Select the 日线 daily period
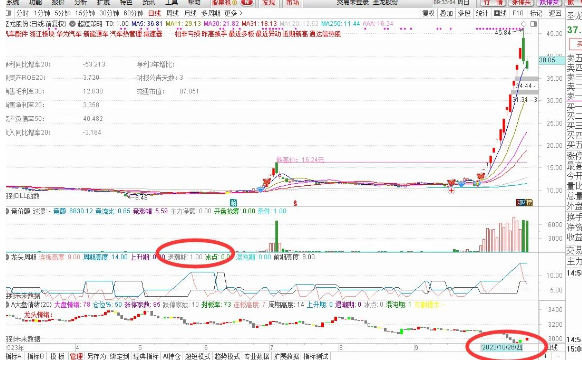The image size is (582, 366). 154,13
